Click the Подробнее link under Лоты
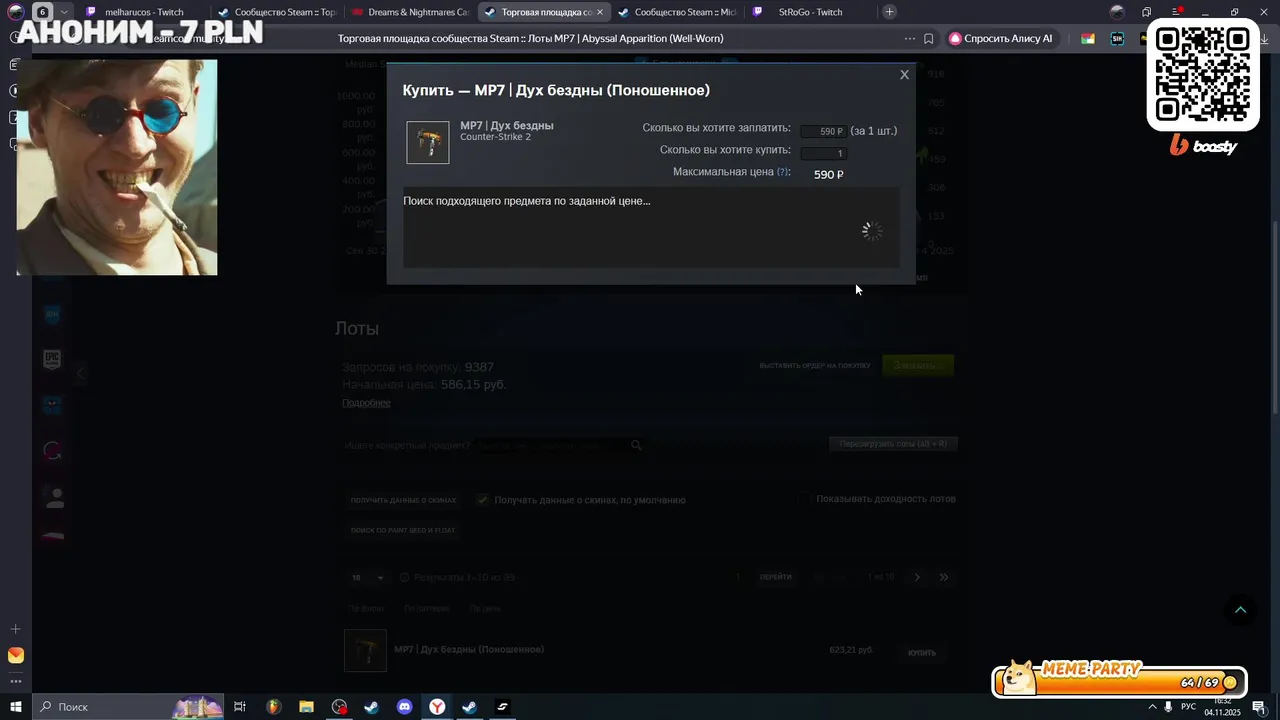1280x720 pixels. point(366,403)
